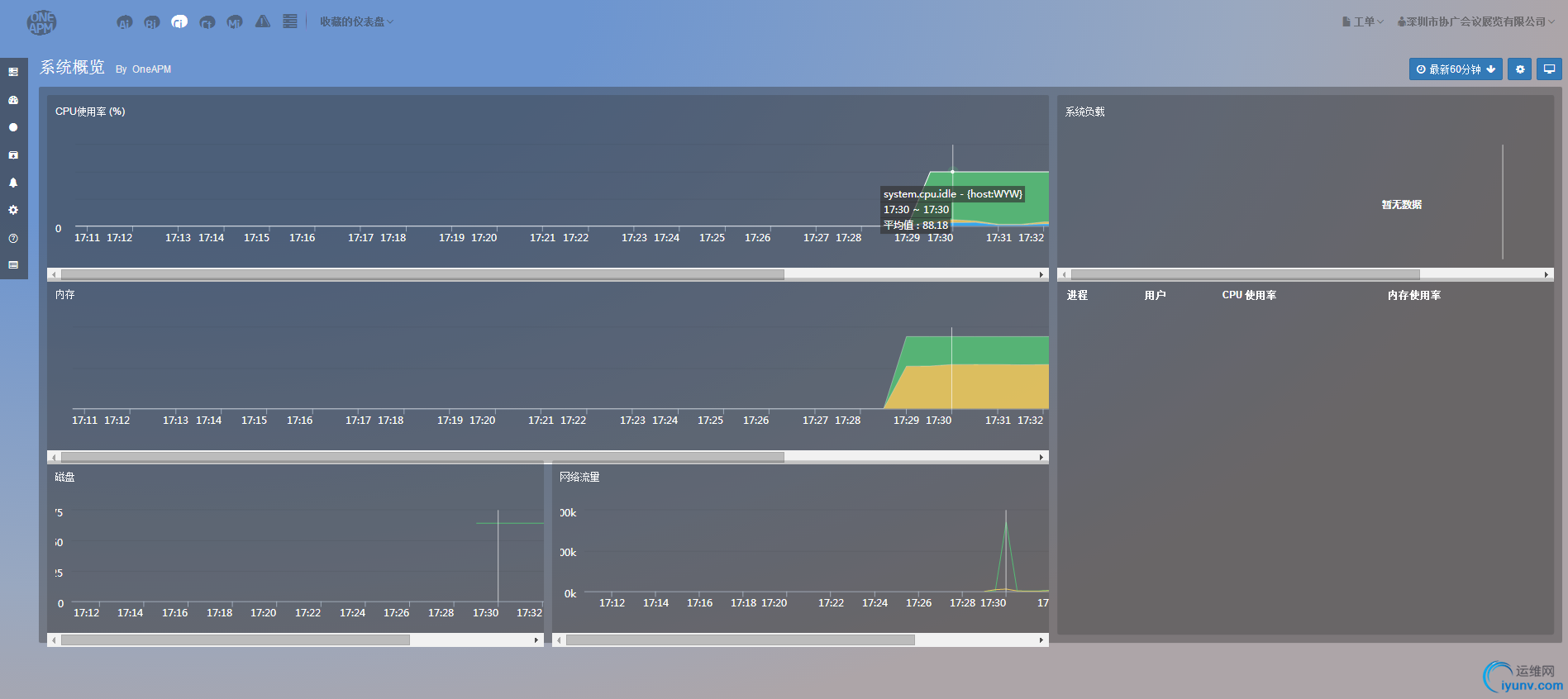Click the By OneAPM subtitle
The width and height of the screenshot is (1568, 699).
143,69
